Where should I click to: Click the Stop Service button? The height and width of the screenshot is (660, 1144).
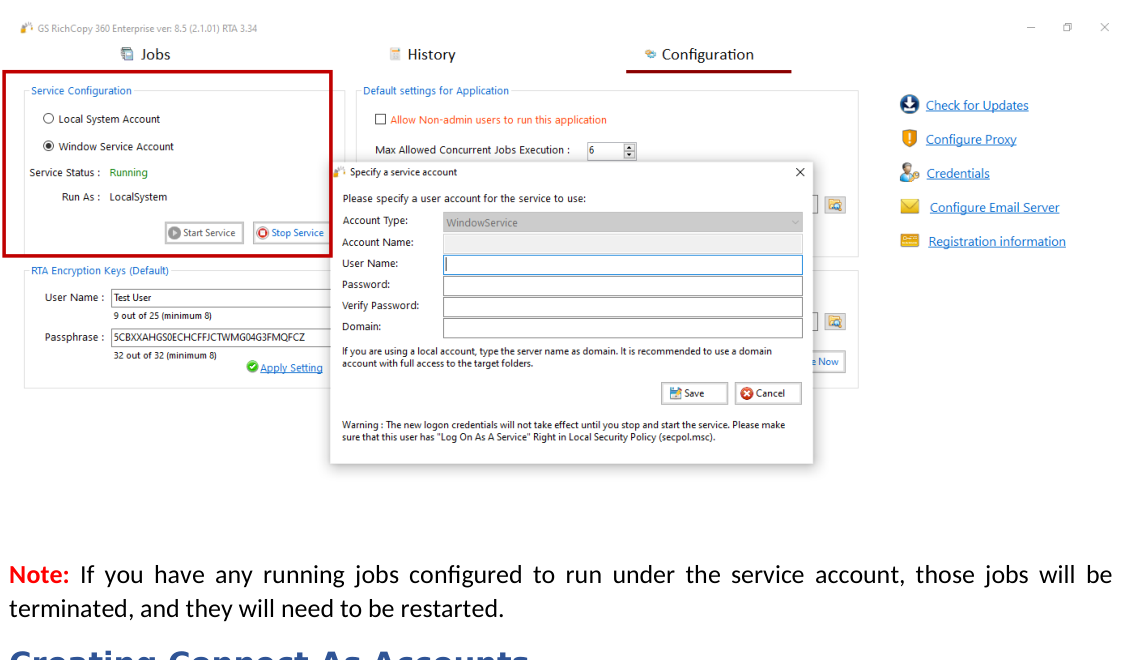click(x=291, y=233)
